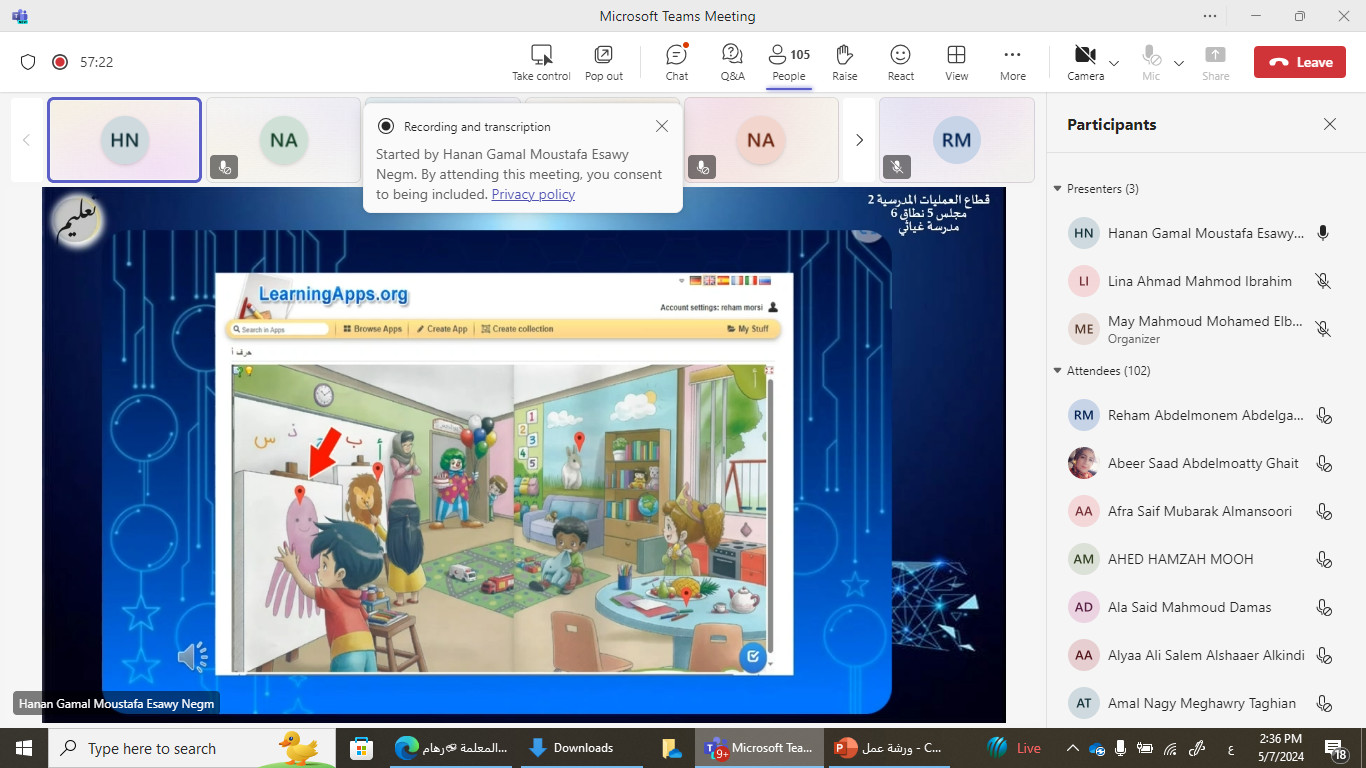
Task: Show previous participant tiles
Action: (x=27, y=140)
